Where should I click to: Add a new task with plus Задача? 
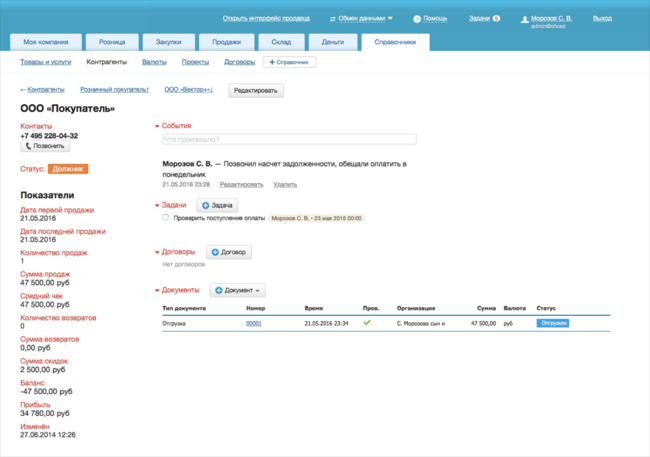click(217, 205)
